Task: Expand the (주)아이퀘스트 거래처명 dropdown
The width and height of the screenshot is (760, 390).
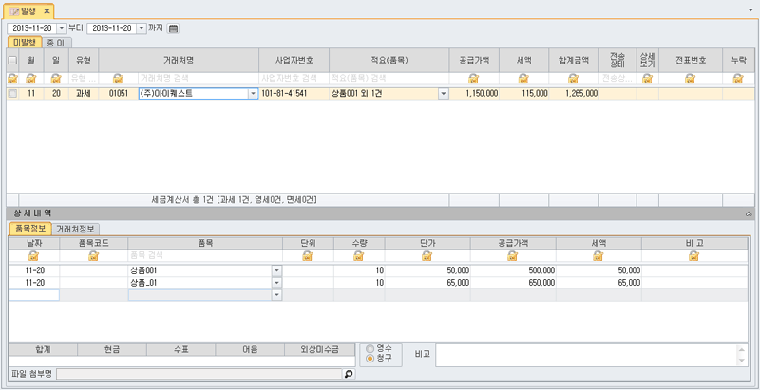Action: (x=253, y=94)
